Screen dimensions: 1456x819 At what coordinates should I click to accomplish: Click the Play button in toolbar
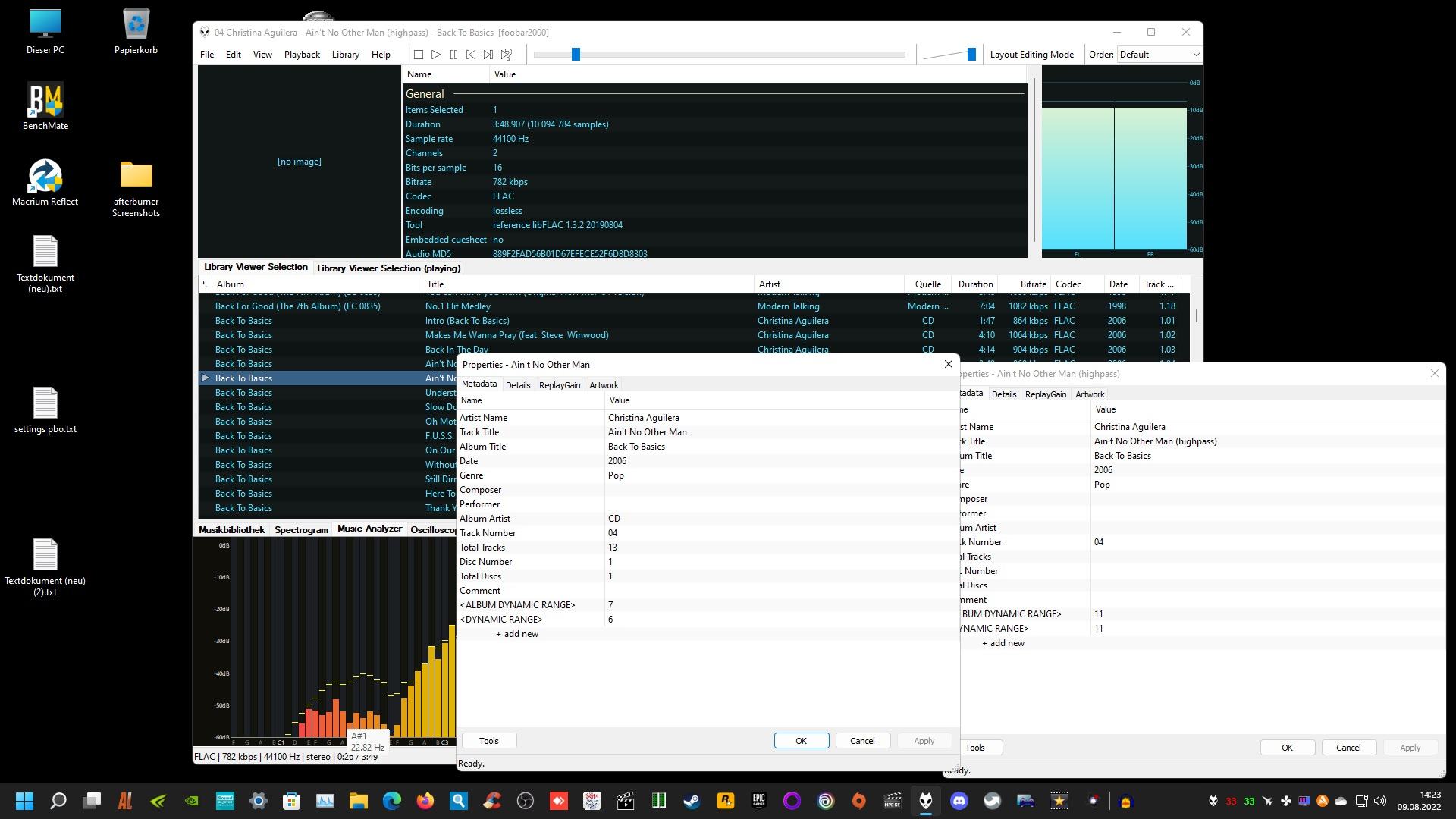(436, 55)
